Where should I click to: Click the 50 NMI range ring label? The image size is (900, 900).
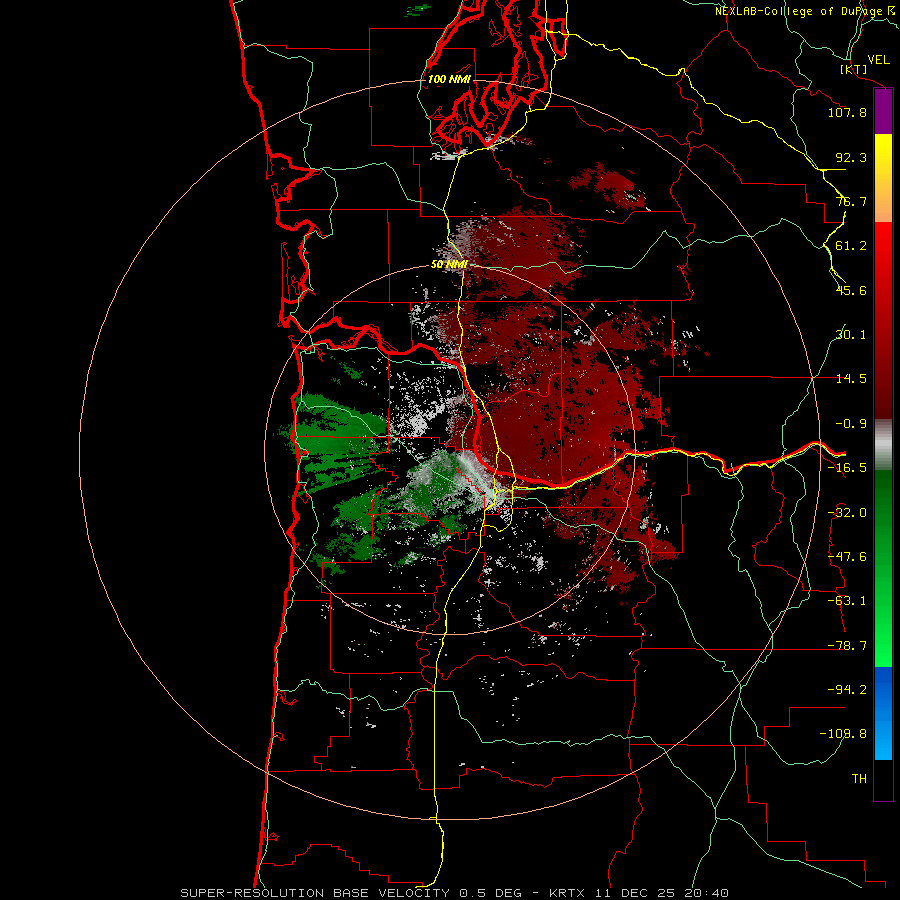click(x=449, y=265)
